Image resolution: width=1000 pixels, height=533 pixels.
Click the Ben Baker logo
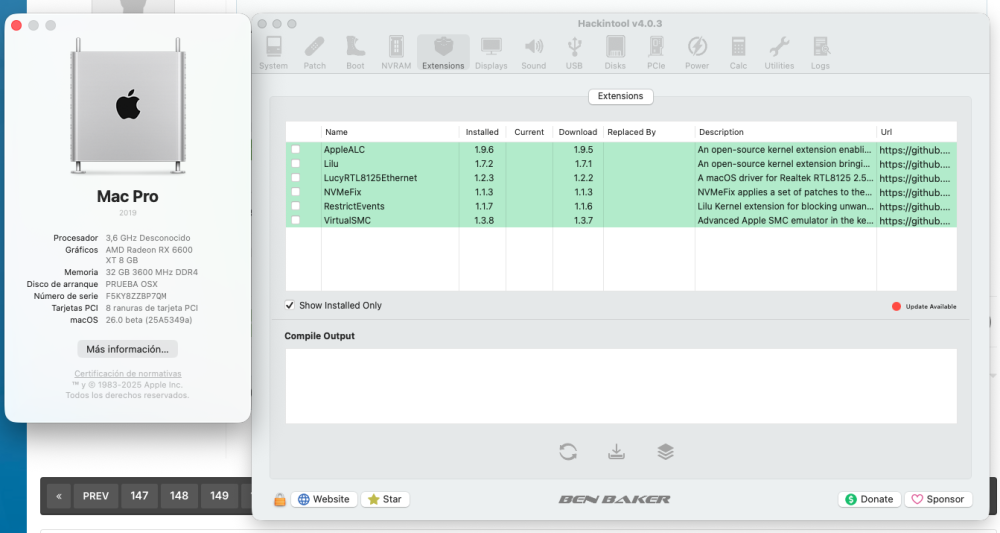[x=615, y=499]
